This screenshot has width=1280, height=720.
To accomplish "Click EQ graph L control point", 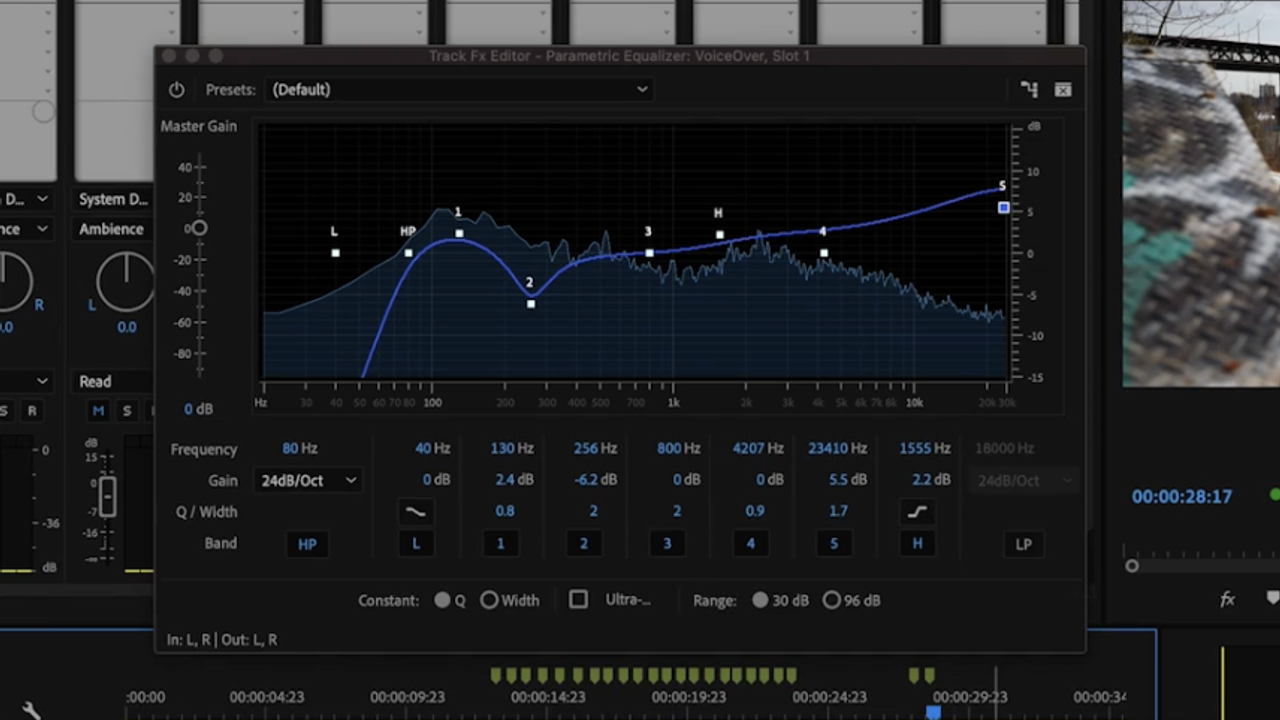I will 335,253.
